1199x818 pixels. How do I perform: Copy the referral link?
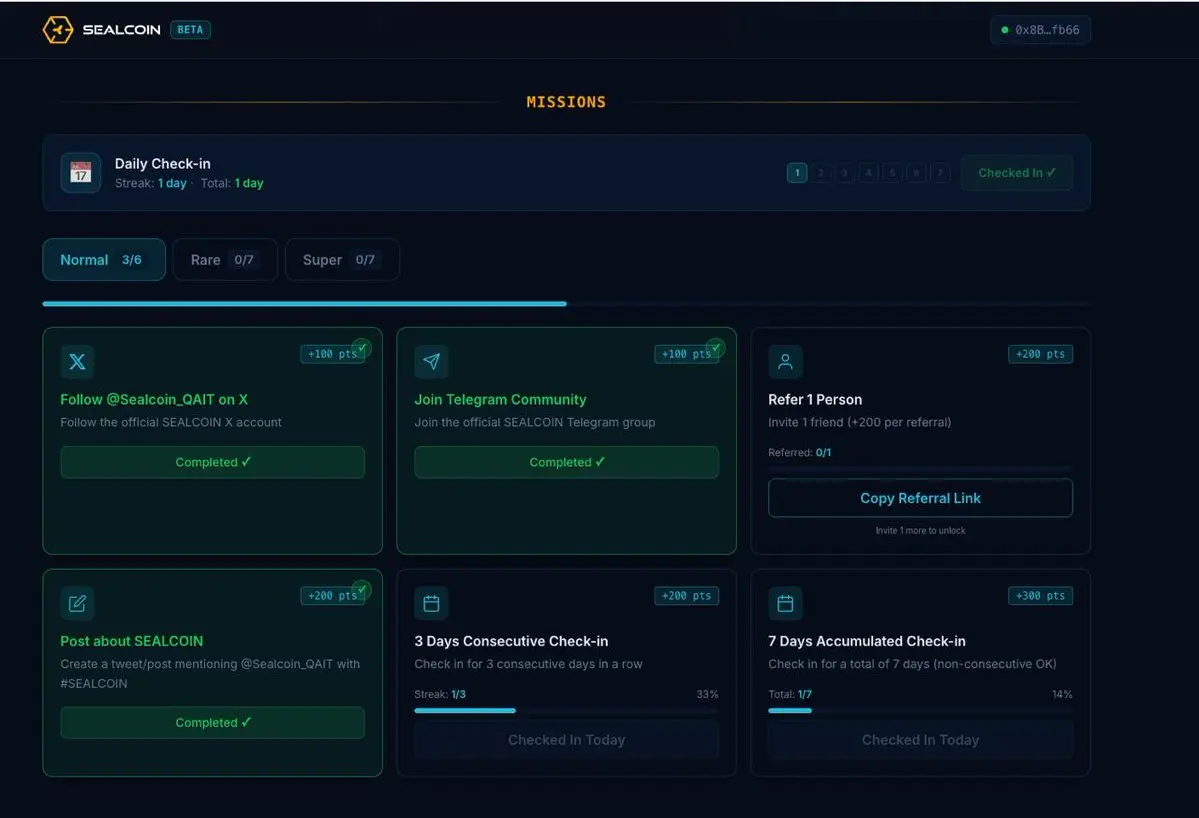pyautogui.click(x=921, y=498)
